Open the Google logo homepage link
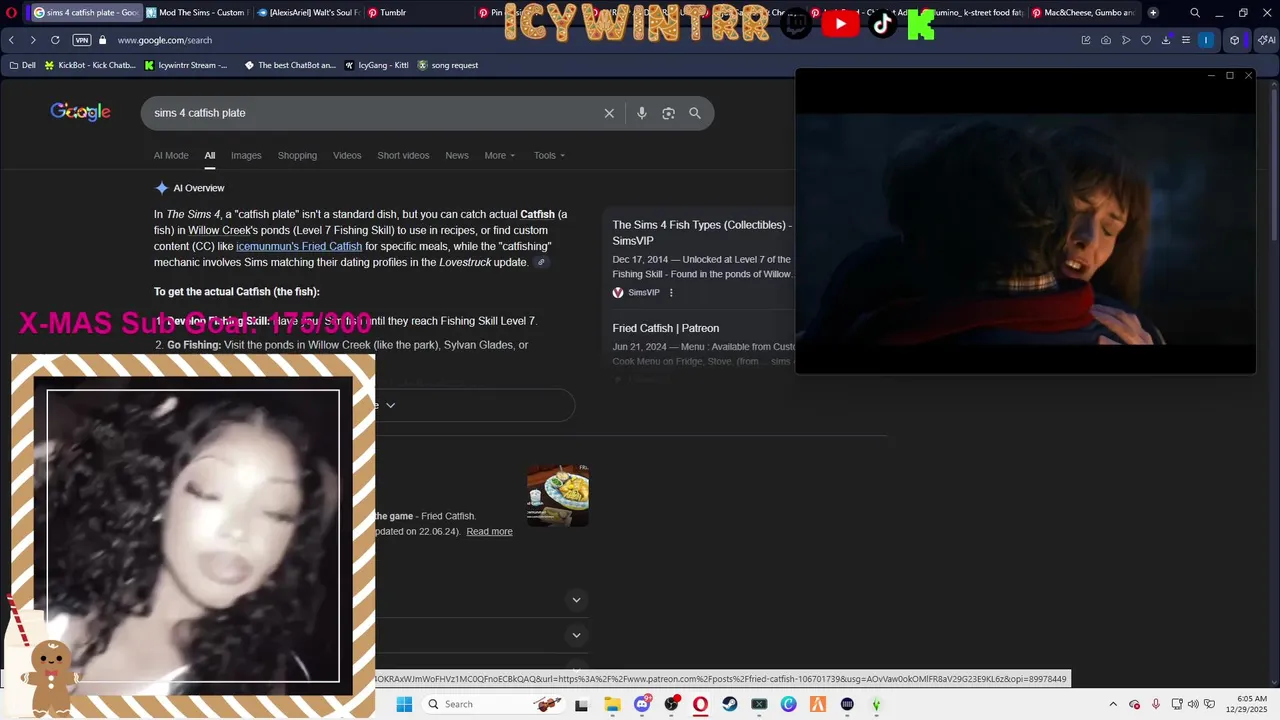1280x720 pixels. [x=80, y=112]
